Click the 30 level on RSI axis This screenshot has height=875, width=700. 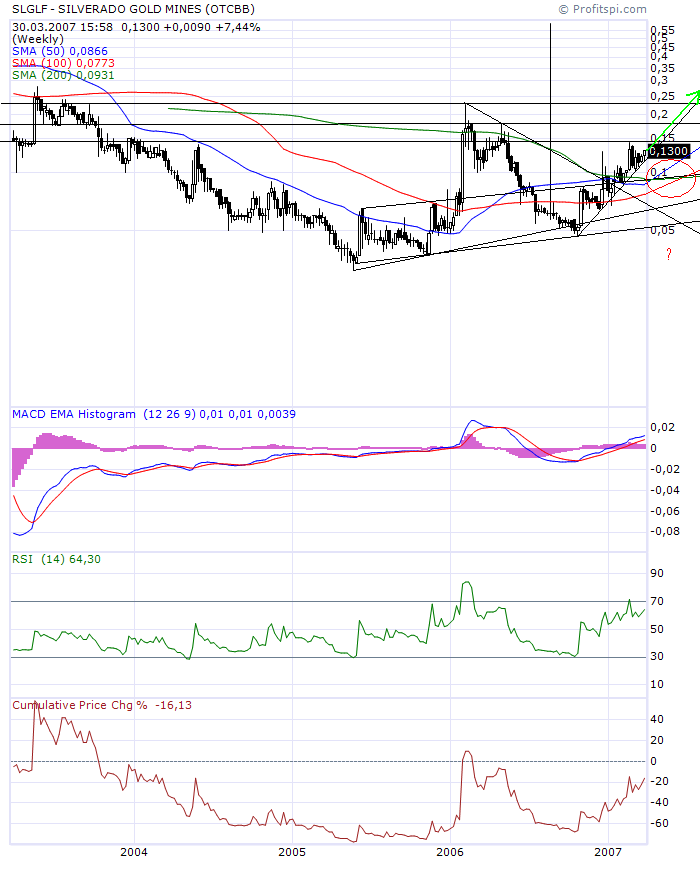[657, 656]
